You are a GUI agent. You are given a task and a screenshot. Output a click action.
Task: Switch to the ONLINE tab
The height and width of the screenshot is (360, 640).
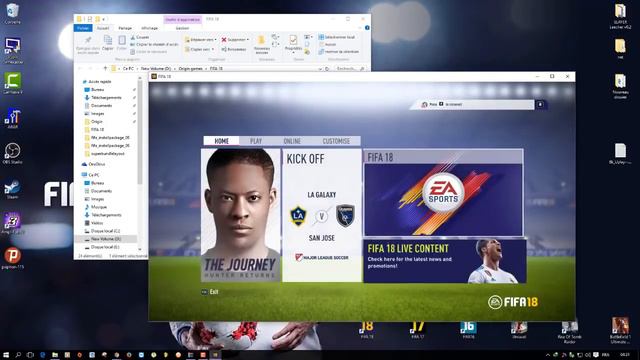292,141
